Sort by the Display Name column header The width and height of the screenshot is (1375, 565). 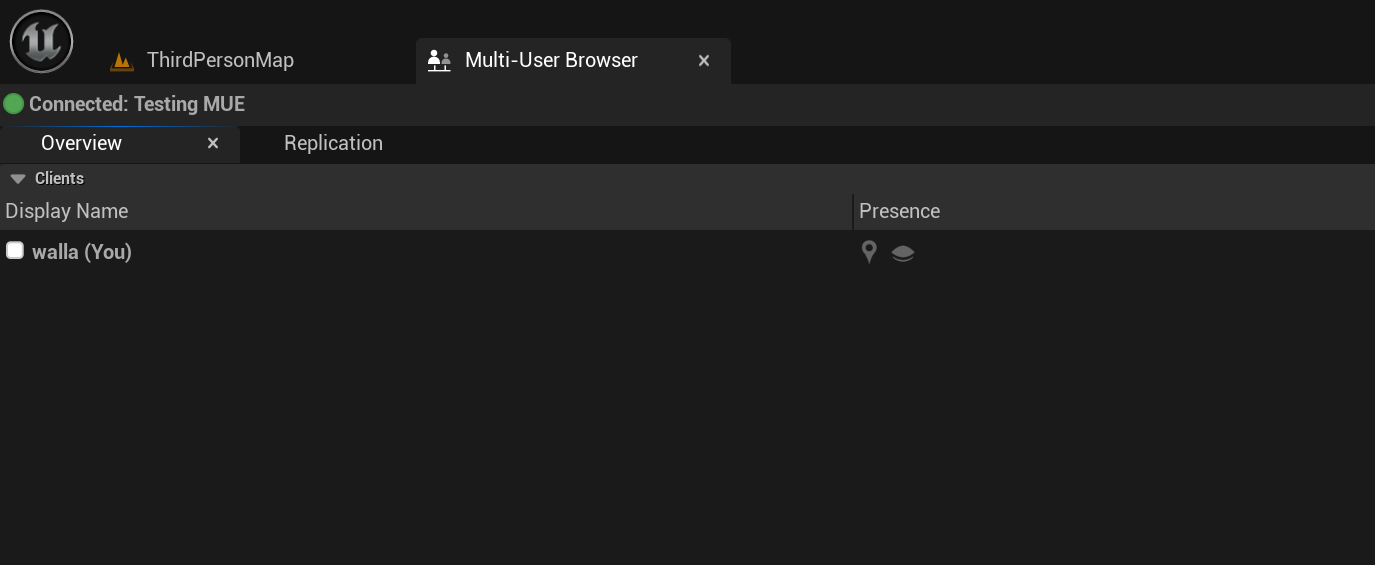click(x=426, y=211)
